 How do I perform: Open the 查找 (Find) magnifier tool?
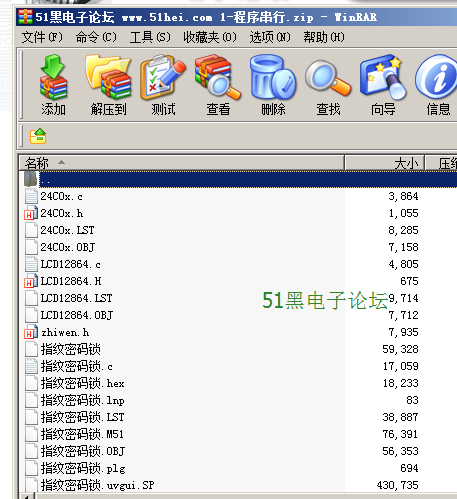(328, 85)
